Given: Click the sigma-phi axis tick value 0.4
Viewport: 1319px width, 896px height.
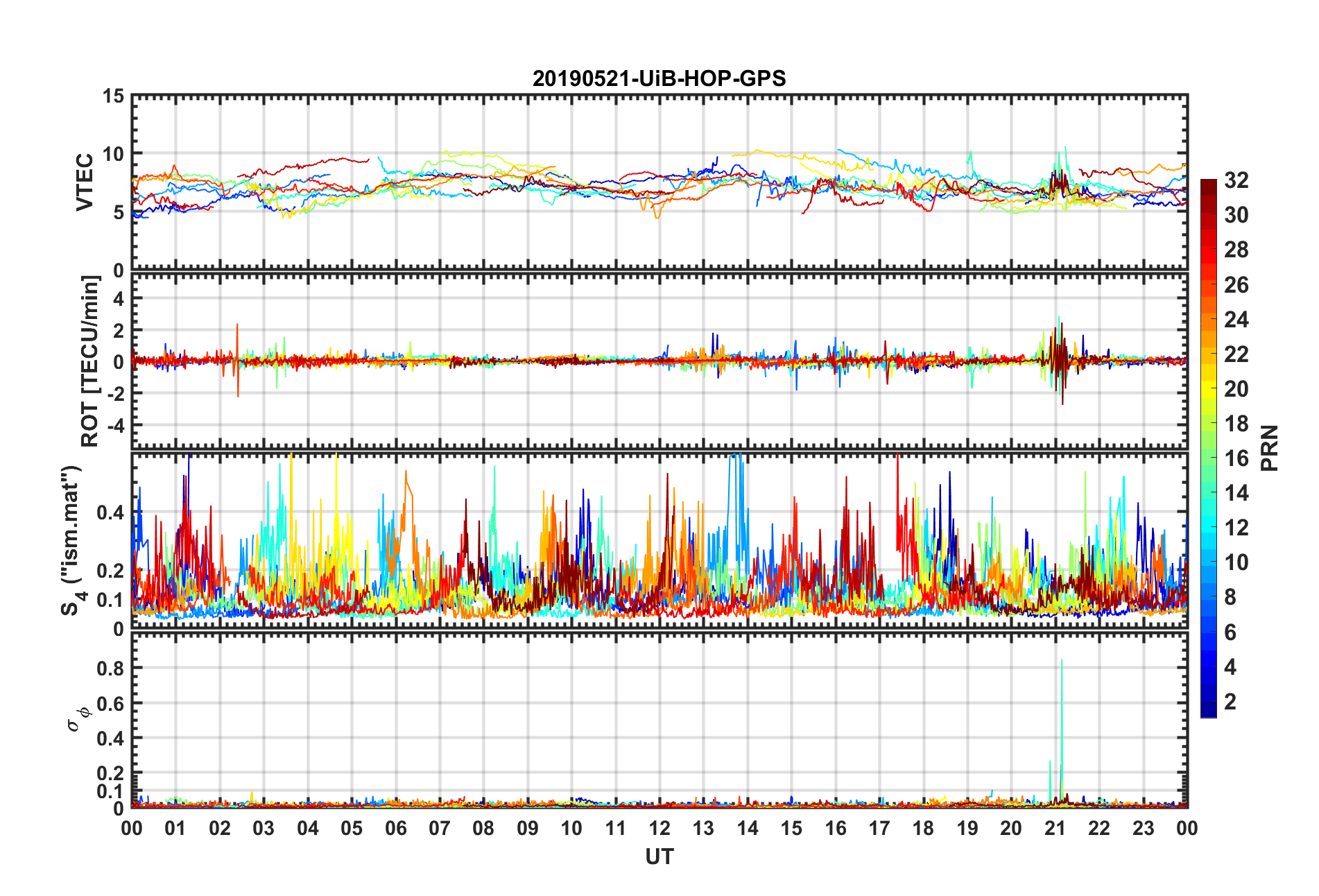Looking at the screenshot, I should point(111,739).
